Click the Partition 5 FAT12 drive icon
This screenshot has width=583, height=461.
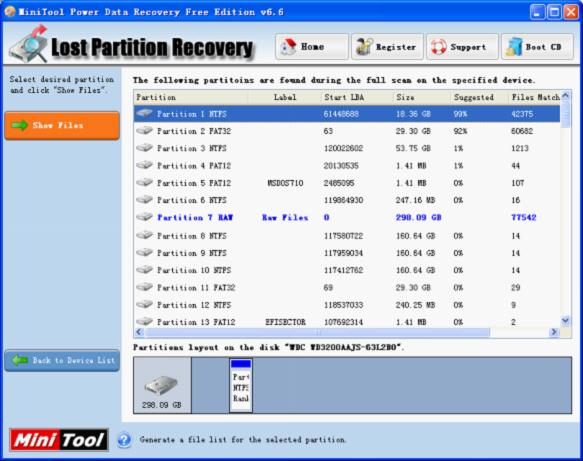(144, 182)
